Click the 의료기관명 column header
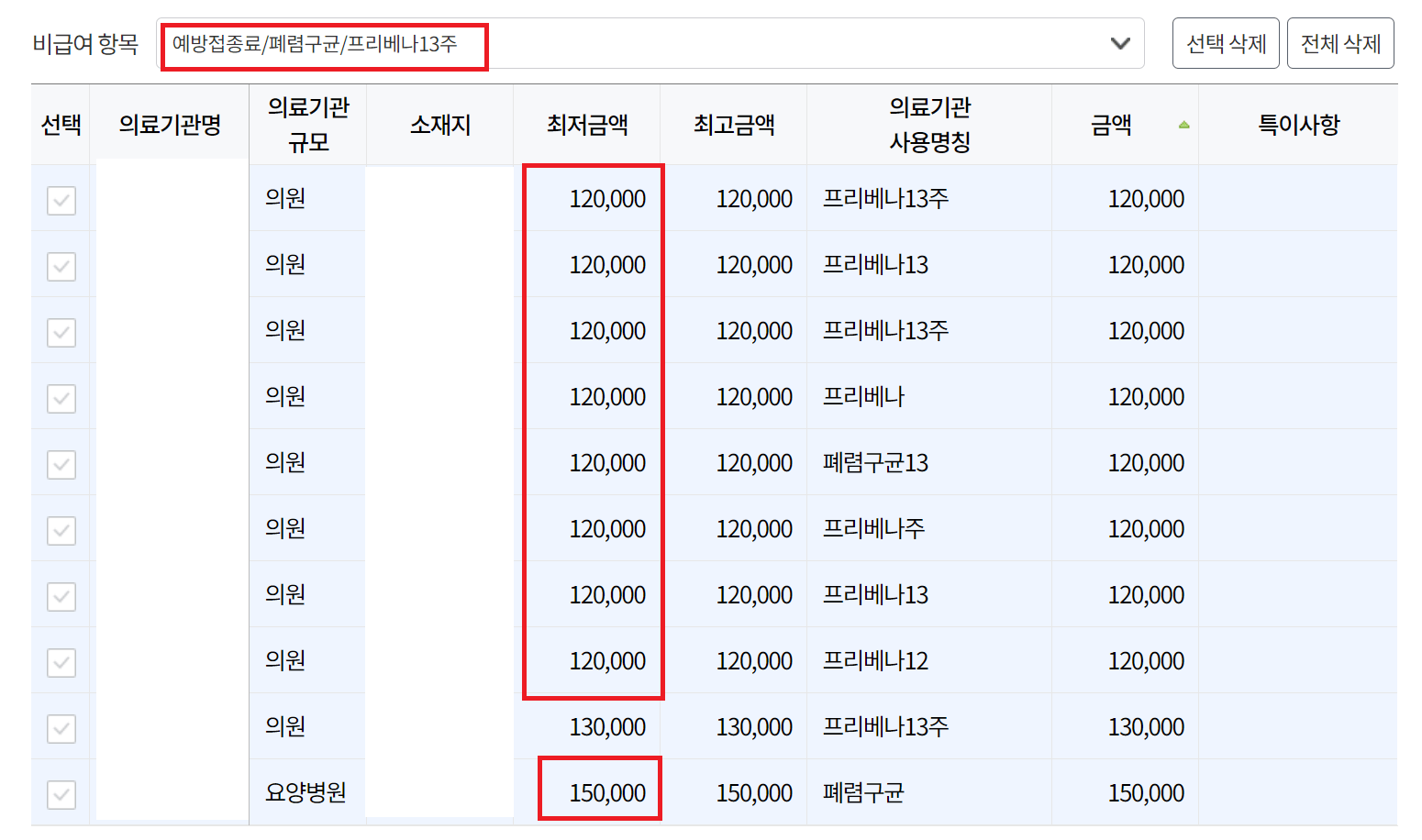Viewport: 1422px width, 840px height. click(x=170, y=125)
